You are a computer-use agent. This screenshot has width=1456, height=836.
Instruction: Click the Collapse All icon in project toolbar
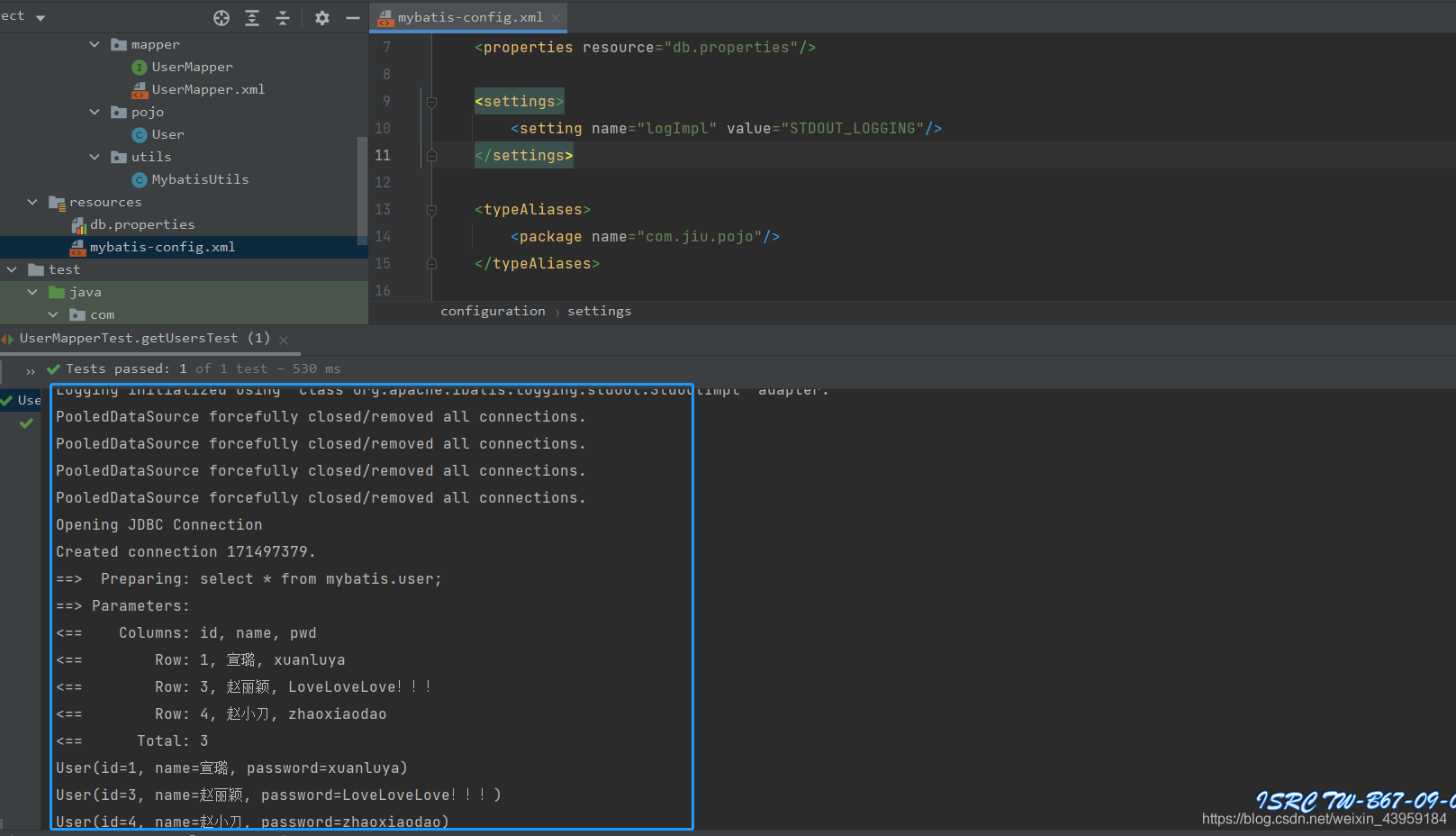[x=283, y=18]
